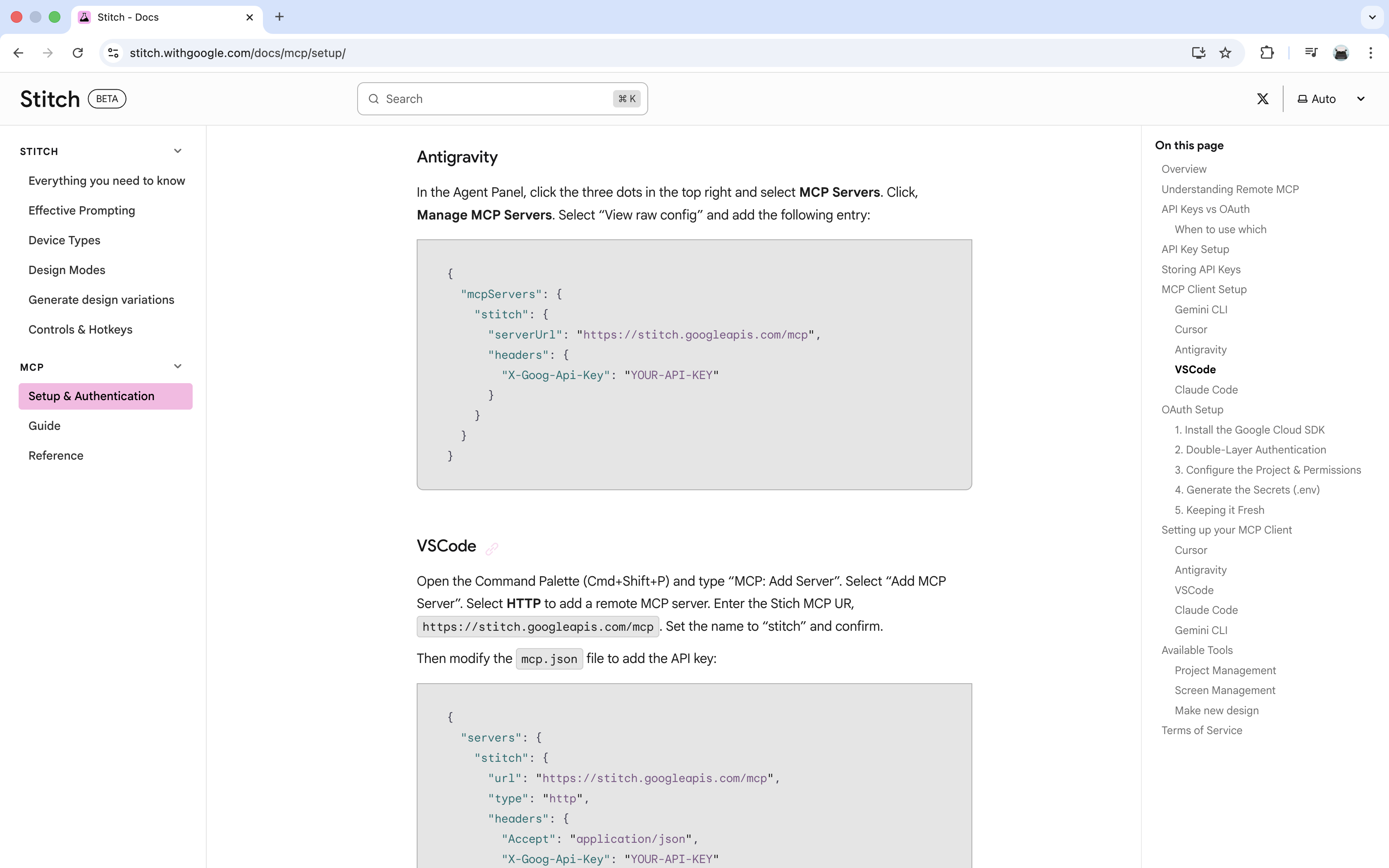Jump to Claude Code under MCP Client Setup

tap(1206, 390)
